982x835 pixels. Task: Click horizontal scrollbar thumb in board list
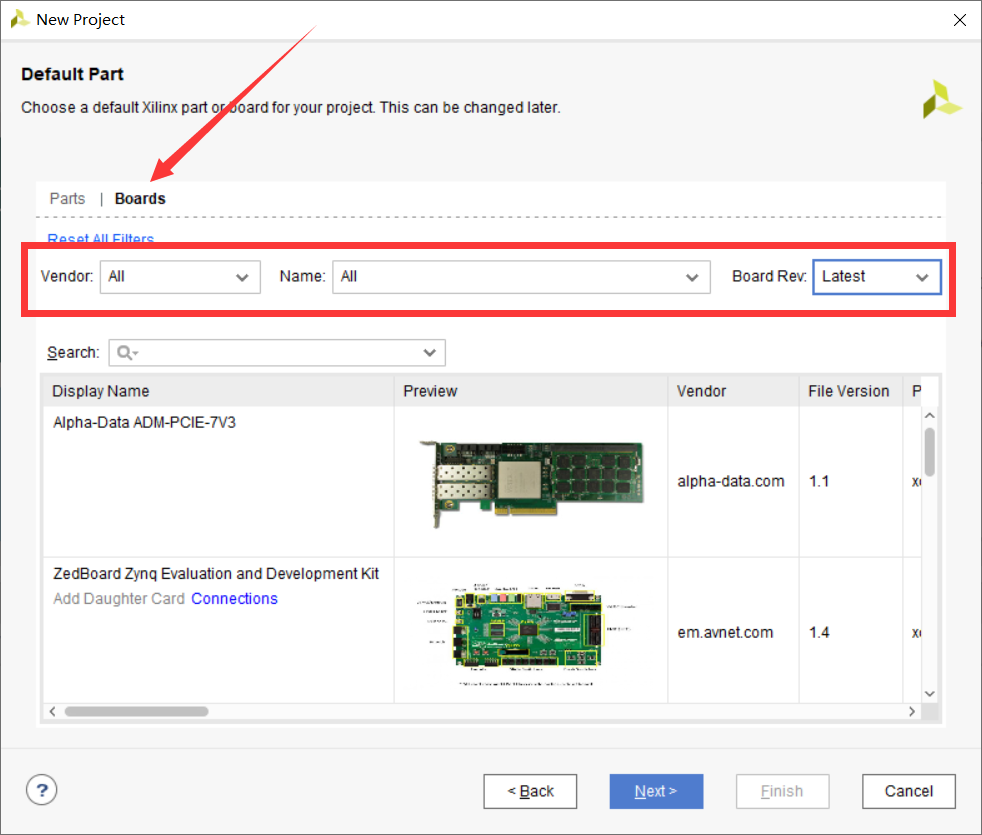[x=137, y=712]
